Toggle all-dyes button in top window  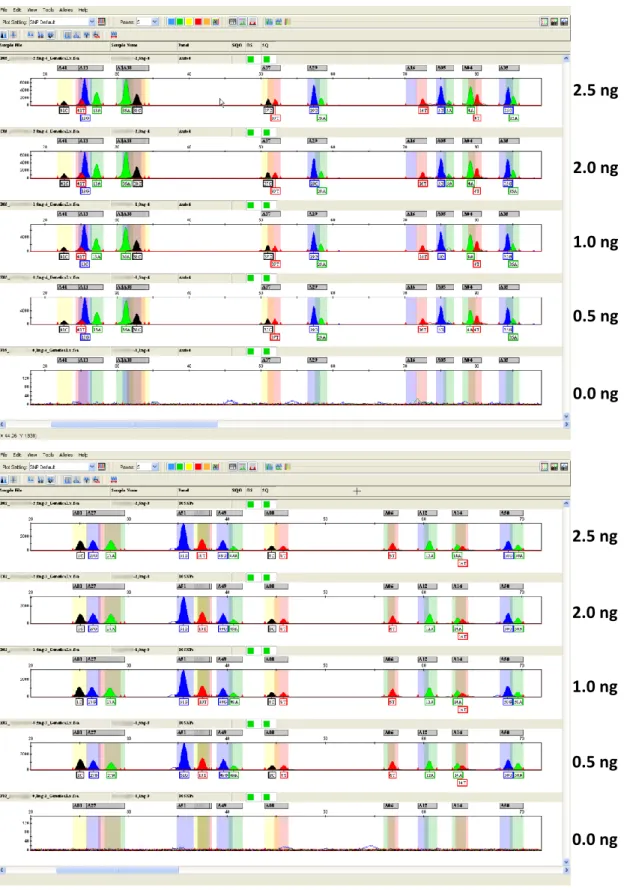(216, 22)
